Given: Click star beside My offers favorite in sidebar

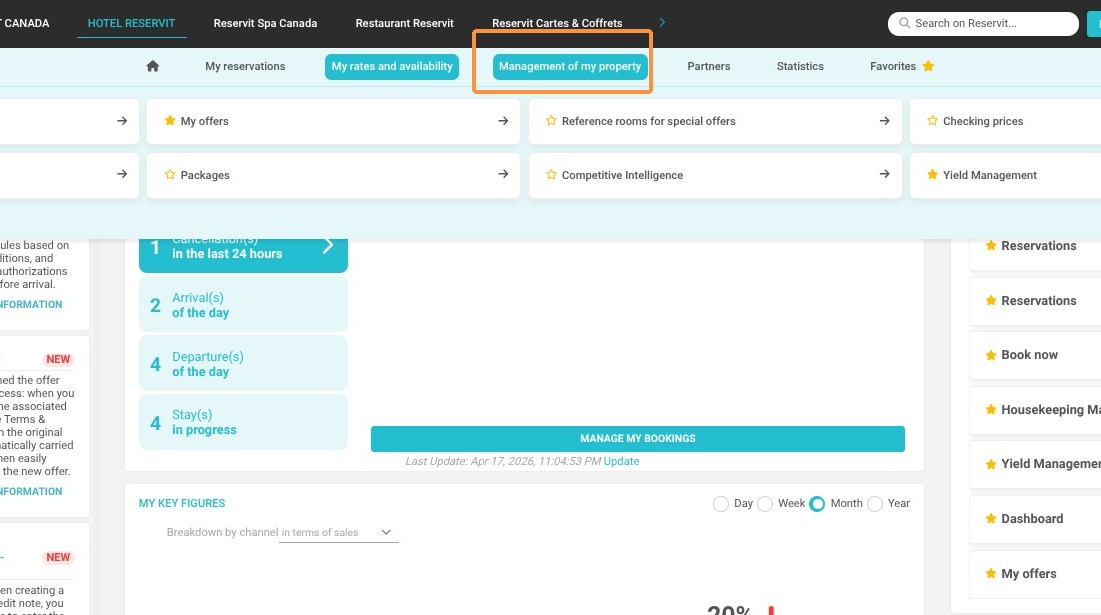Looking at the screenshot, I should pos(991,574).
